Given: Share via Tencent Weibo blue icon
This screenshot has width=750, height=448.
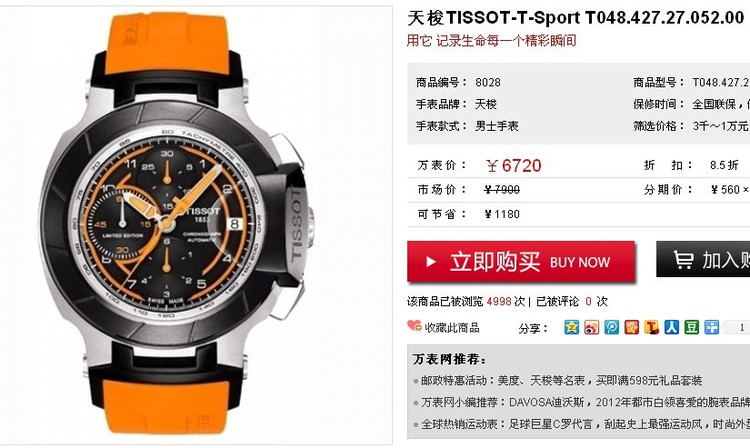Looking at the screenshot, I should [x=612, y=328].
